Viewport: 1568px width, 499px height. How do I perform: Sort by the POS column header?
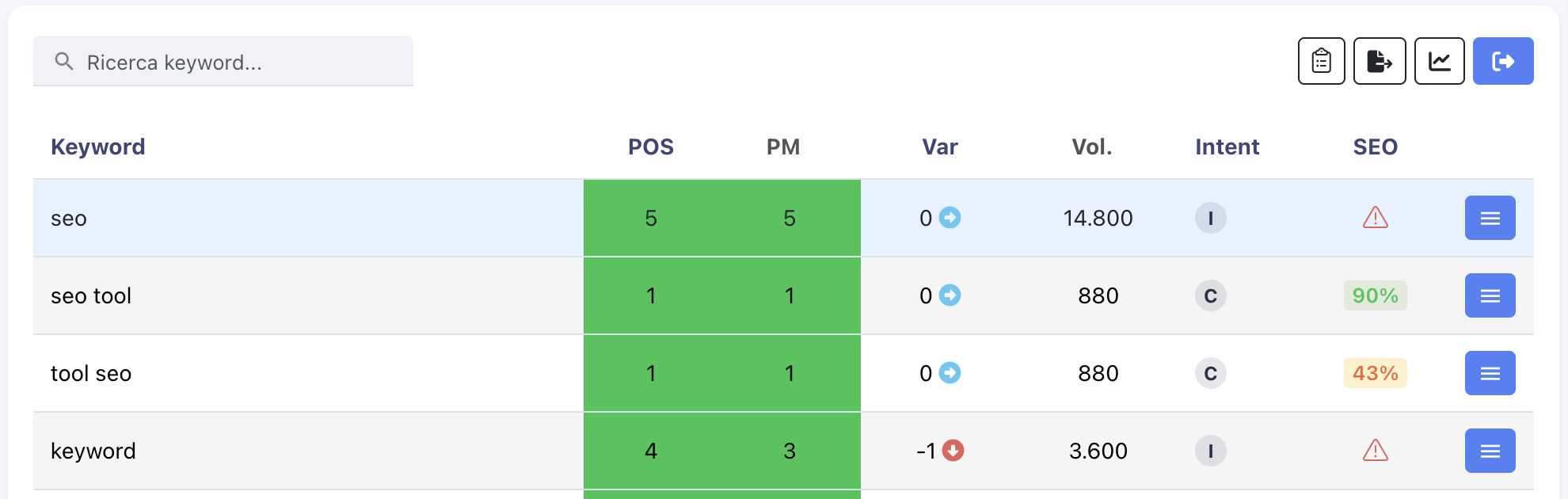[x=650, y=147]
